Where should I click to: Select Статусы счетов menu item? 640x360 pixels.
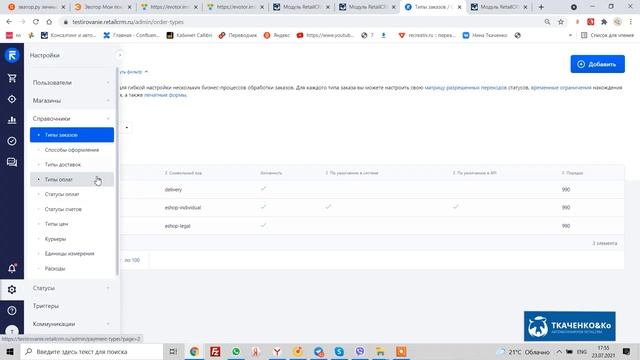click(72, 209)
